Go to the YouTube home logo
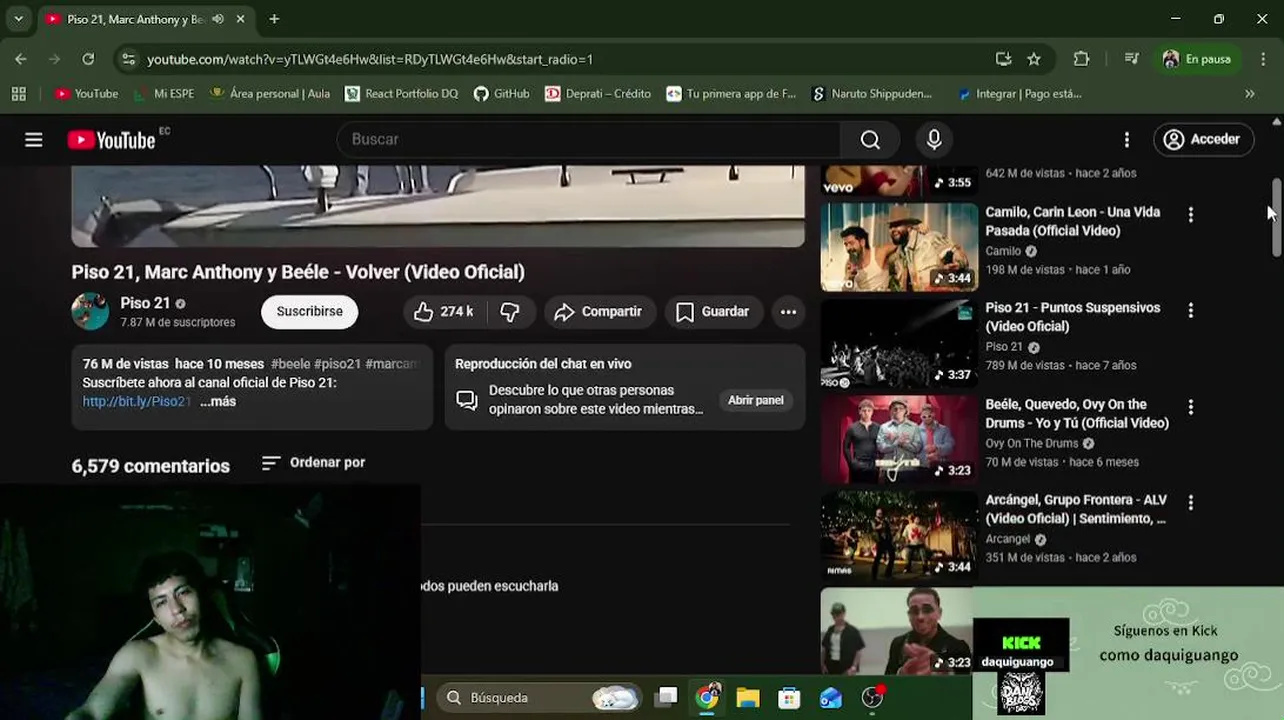Image resolution: width=1284 pixels, height=720 pixels. tap(112, 140)
